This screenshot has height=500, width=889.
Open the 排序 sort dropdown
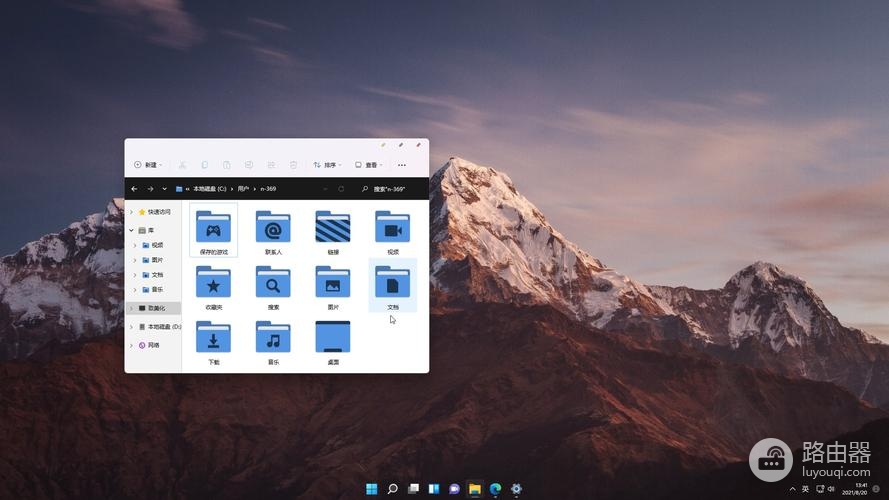coord(327,165)
